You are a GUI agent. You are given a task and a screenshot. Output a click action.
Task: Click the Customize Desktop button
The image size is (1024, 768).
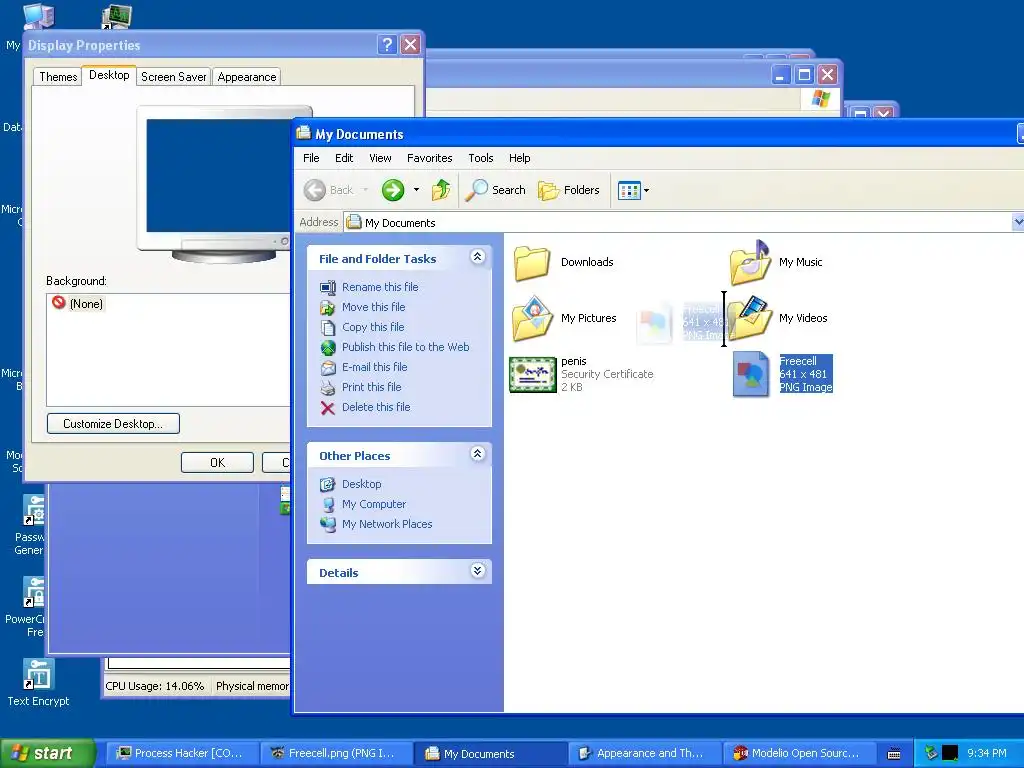click(x=113, y=423)
